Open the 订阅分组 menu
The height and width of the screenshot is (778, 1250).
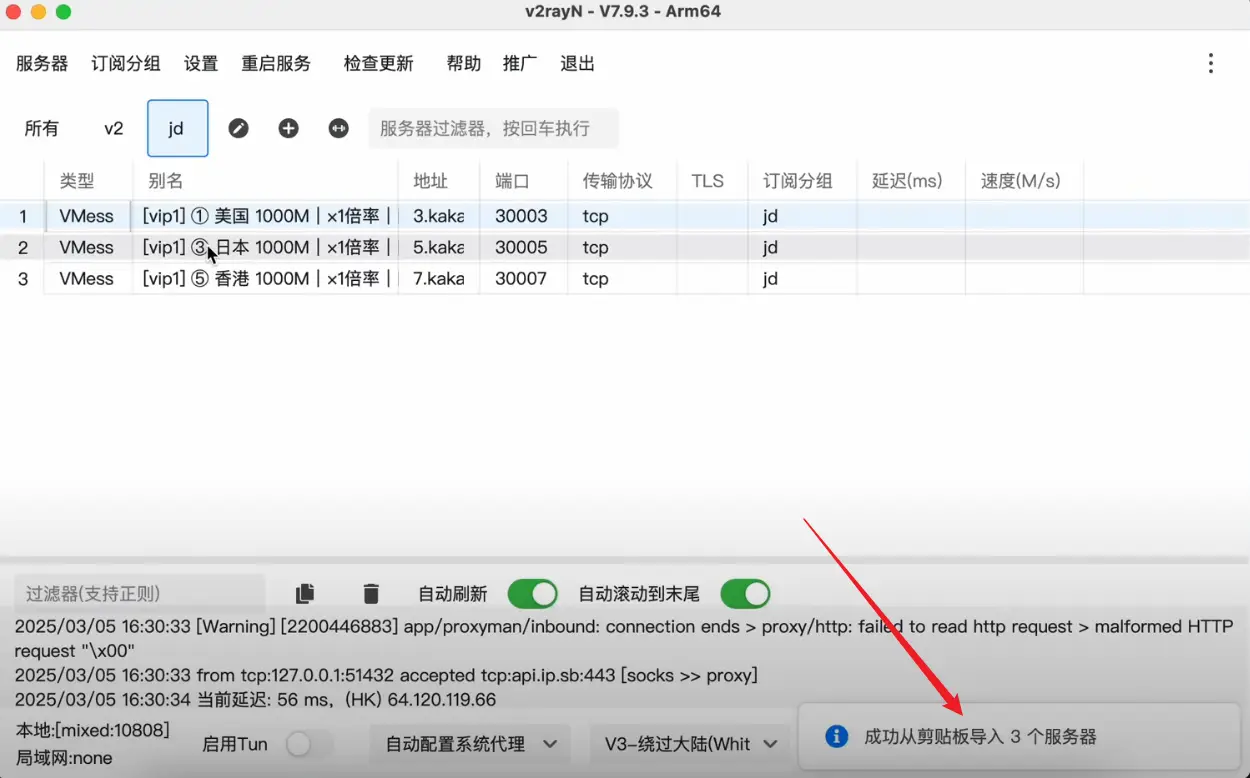point(126,64)
